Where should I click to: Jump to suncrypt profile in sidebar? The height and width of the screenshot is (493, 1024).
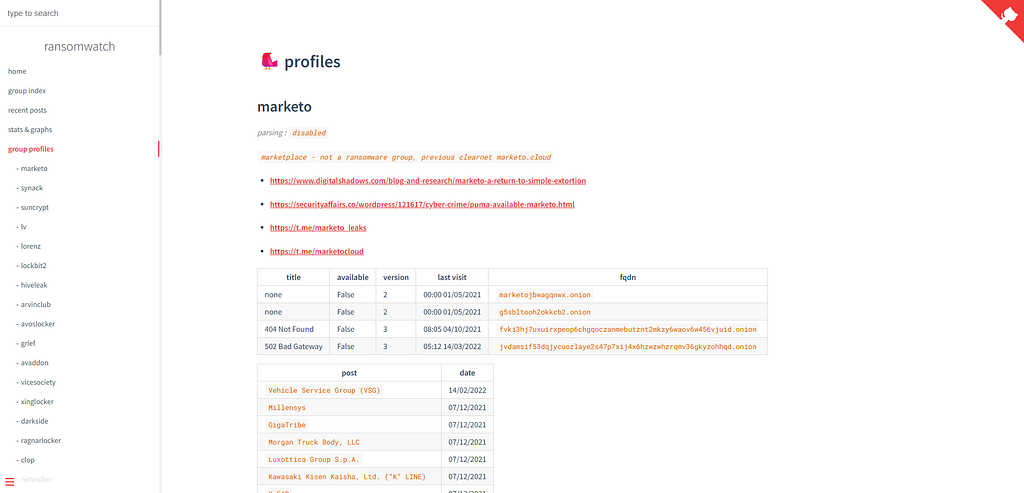click(33, 207)
